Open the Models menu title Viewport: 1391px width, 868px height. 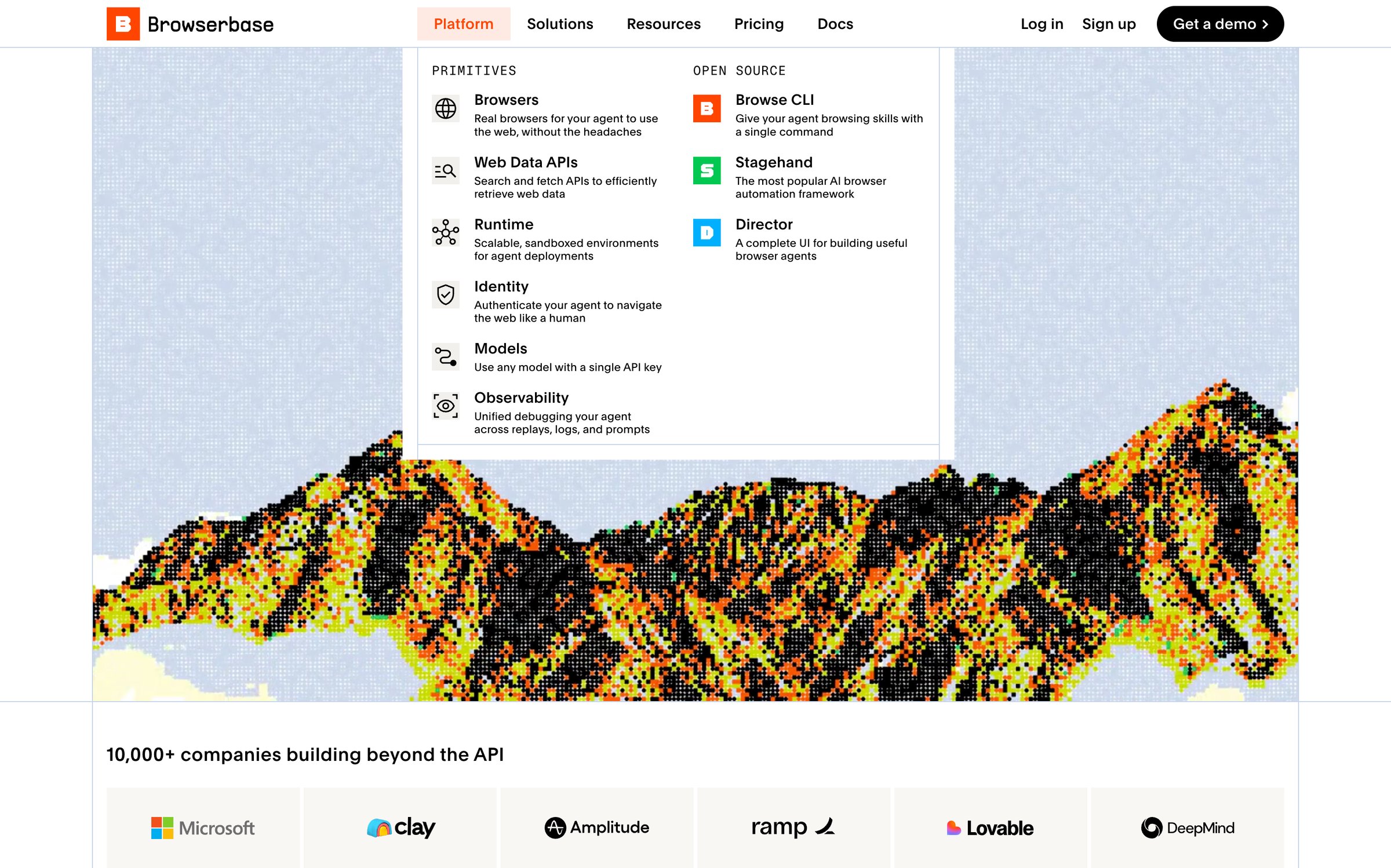tap(501, 348)
